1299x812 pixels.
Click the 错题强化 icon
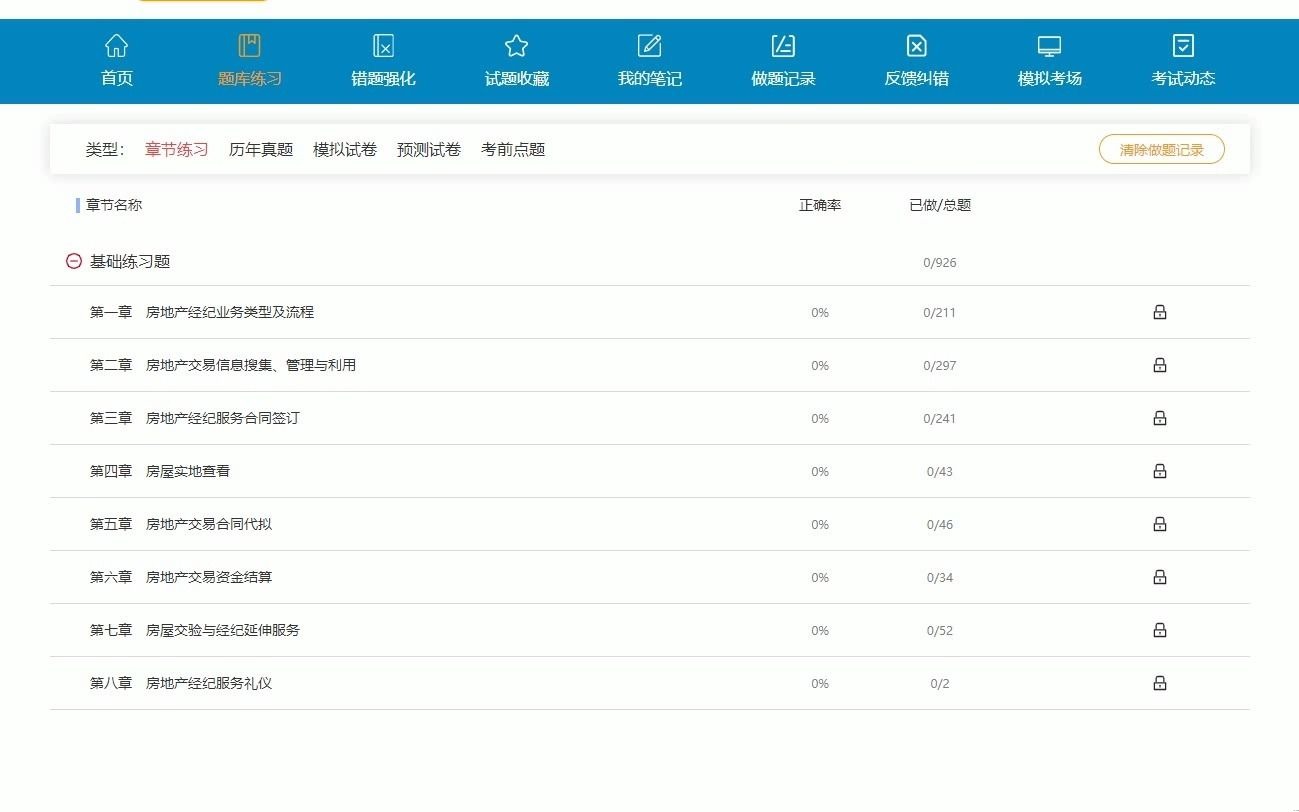tap(383, 45)
